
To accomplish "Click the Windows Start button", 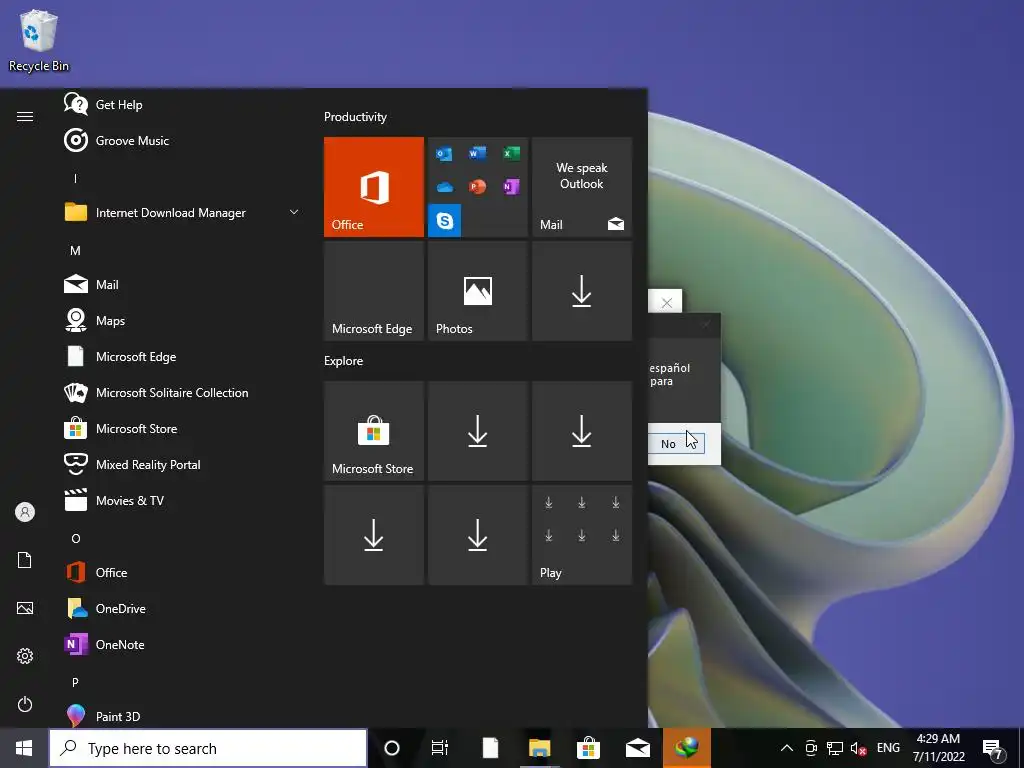I will (x=24, y=748).
